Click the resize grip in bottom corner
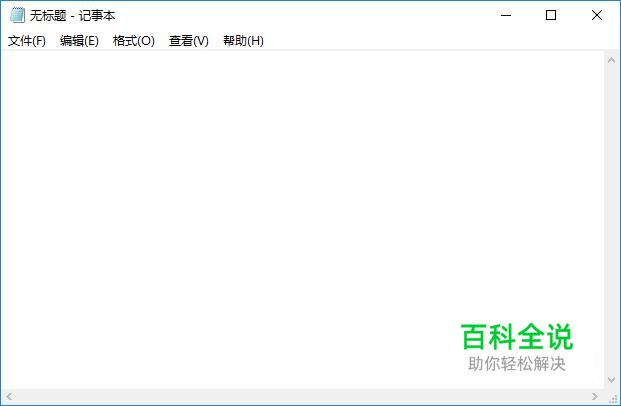 612,397
